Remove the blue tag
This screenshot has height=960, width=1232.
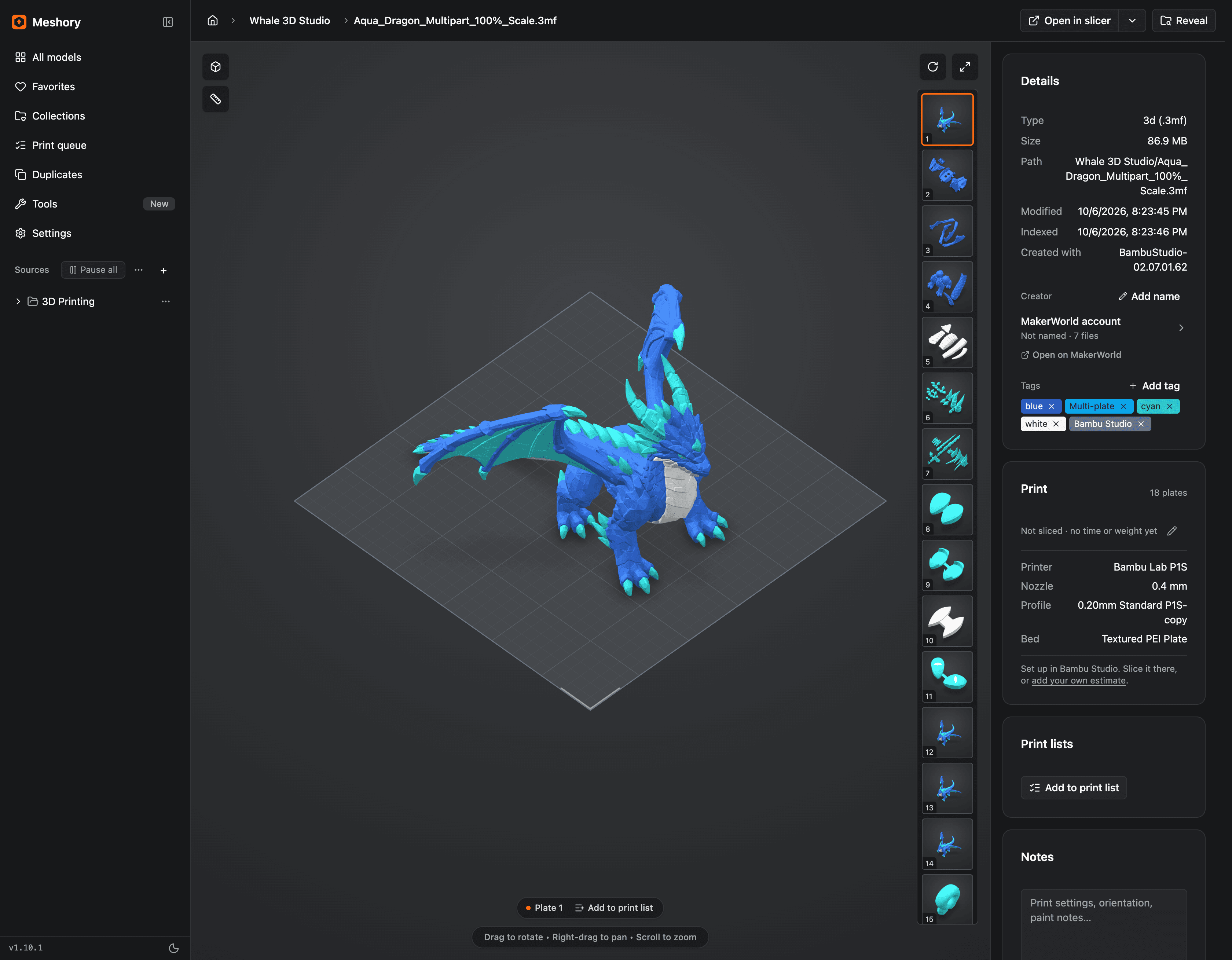click(x=1052, y=406)
